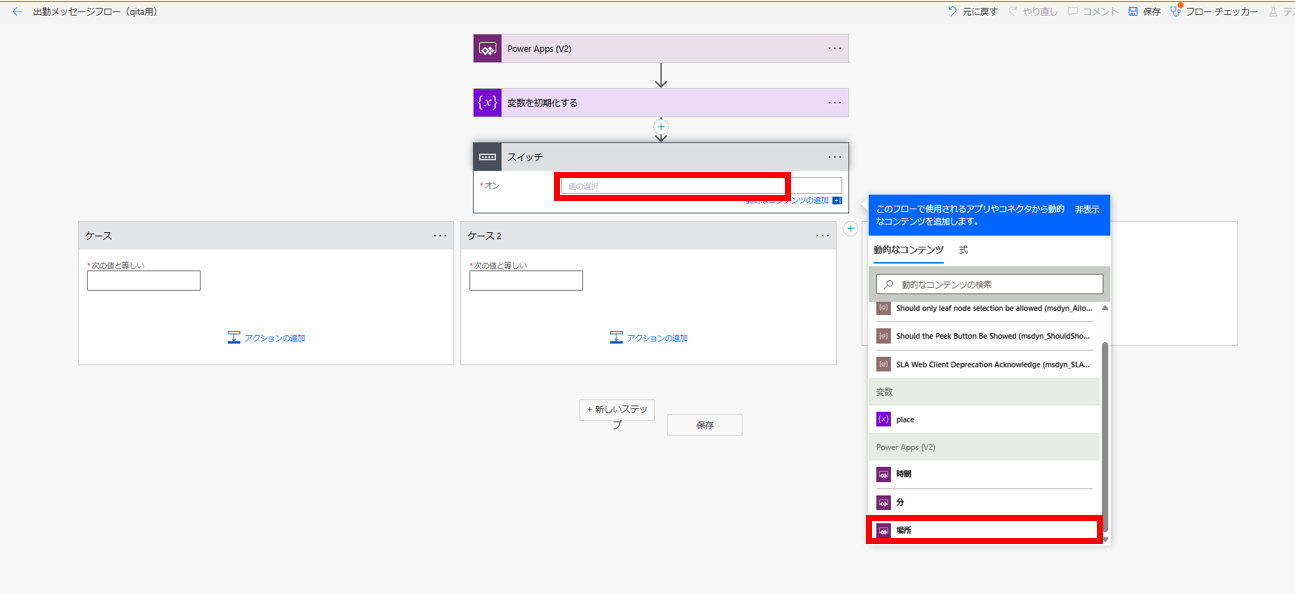Click アクションの追加 in ケース
The image size is (1295, 594).
coord(275,338)
